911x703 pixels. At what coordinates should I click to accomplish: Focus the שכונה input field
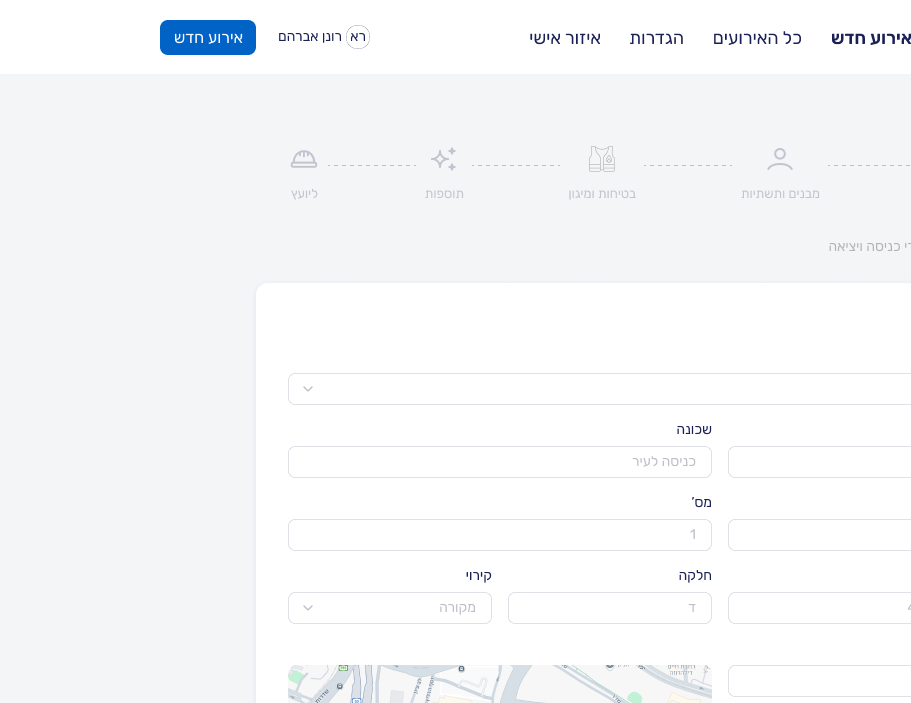(x=500, y=462)
